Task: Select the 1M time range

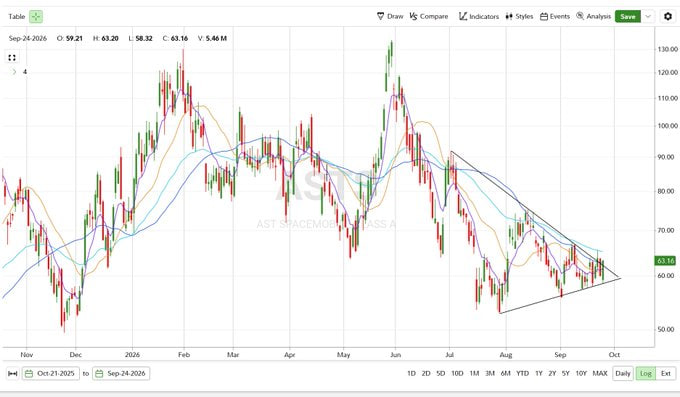Action: click(x=474, y=374)
